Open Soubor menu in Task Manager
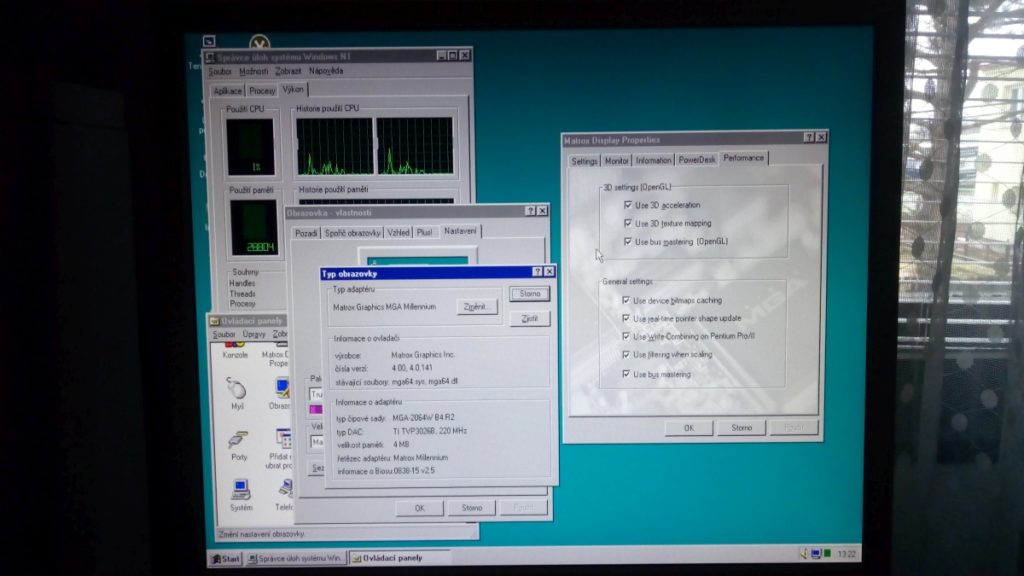This screenshot has height=576, width=1024. click(x=220, y=71)
